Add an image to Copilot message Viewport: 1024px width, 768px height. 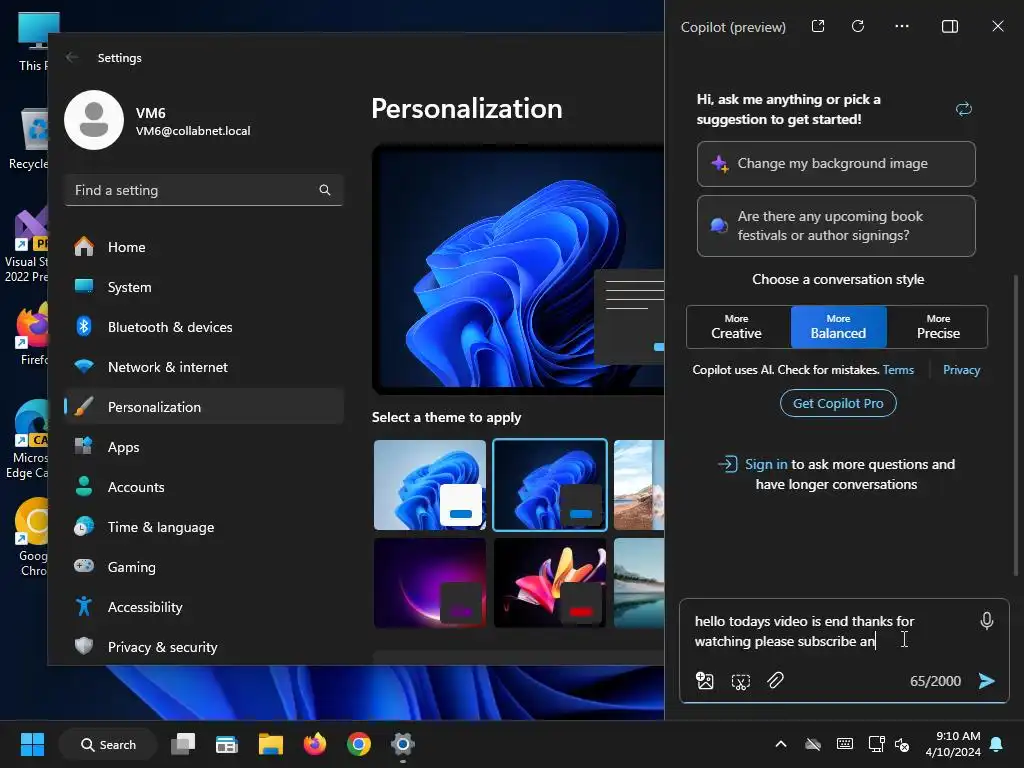[x=705, y=681]
